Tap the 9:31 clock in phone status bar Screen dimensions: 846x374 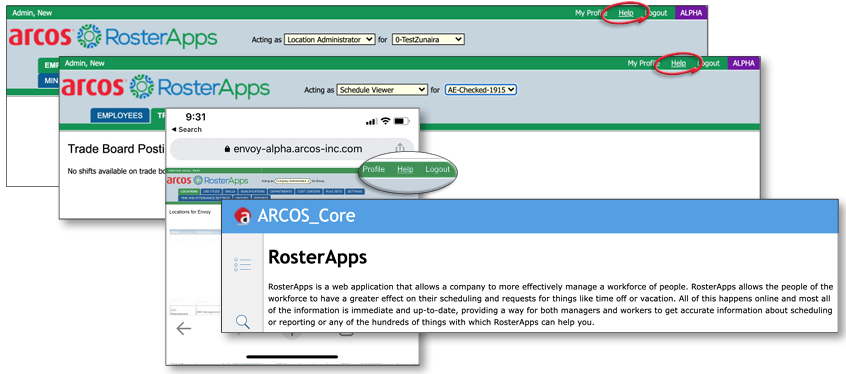195,117
